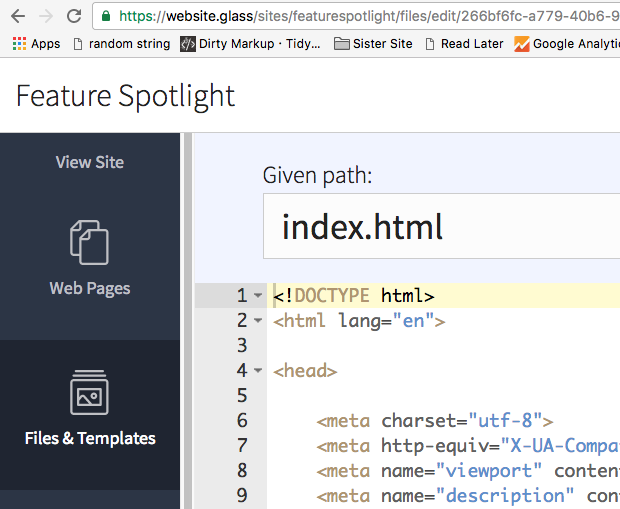Click the head tag on line 4
The height and width of the screenshot is (509, 620).
305,371
